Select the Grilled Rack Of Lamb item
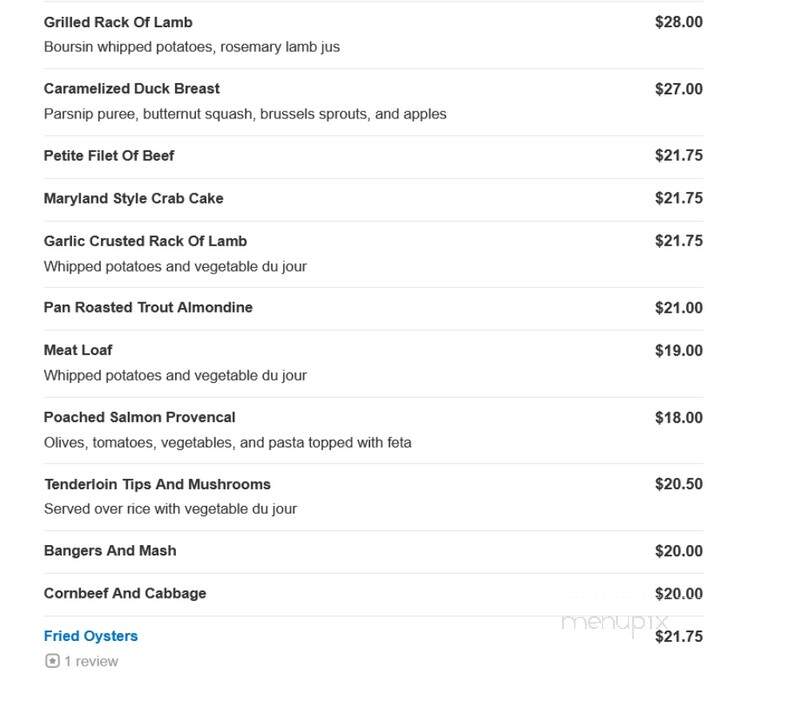The image size is (794, 705). (x=118, y=22)
